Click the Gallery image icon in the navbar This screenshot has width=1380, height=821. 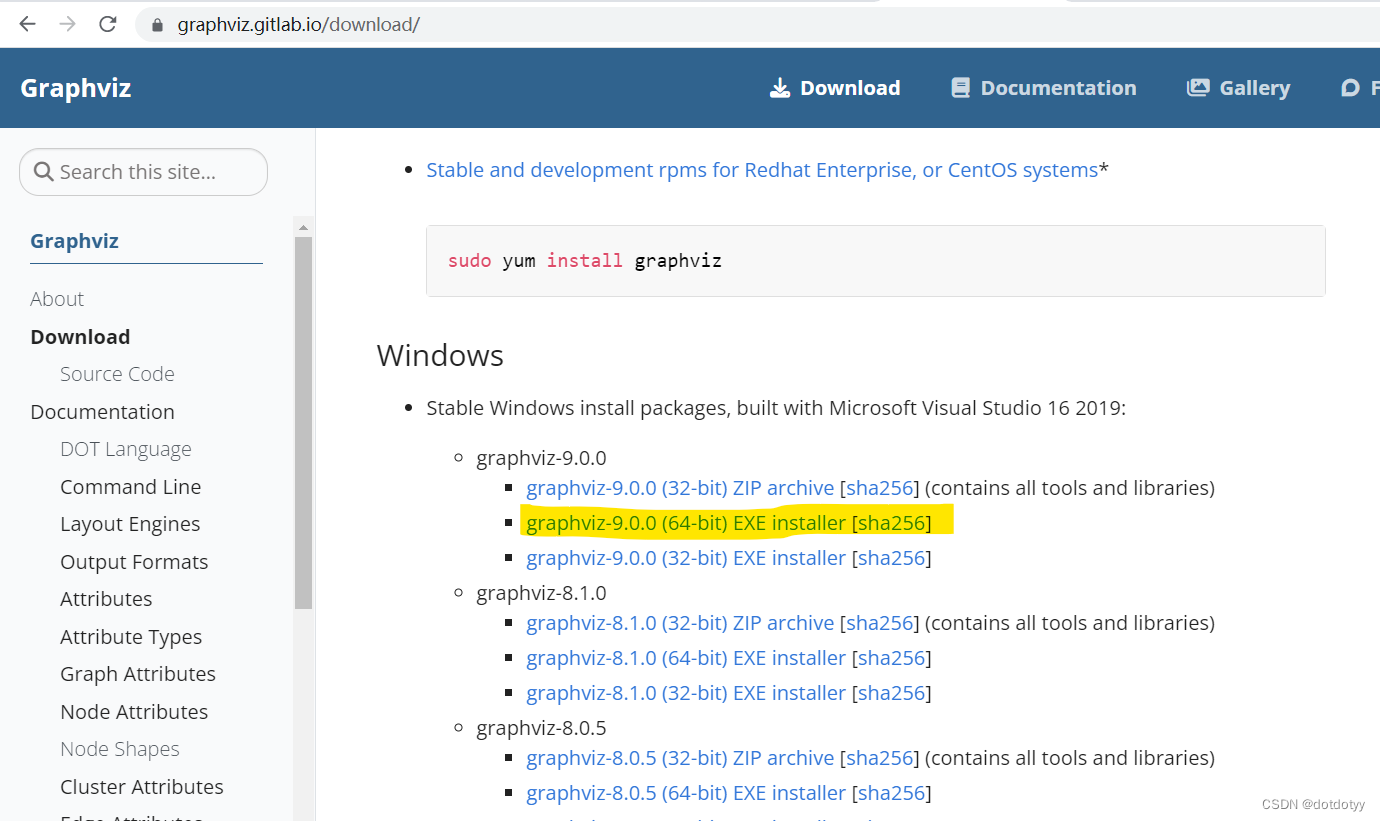pos(1197,87)
